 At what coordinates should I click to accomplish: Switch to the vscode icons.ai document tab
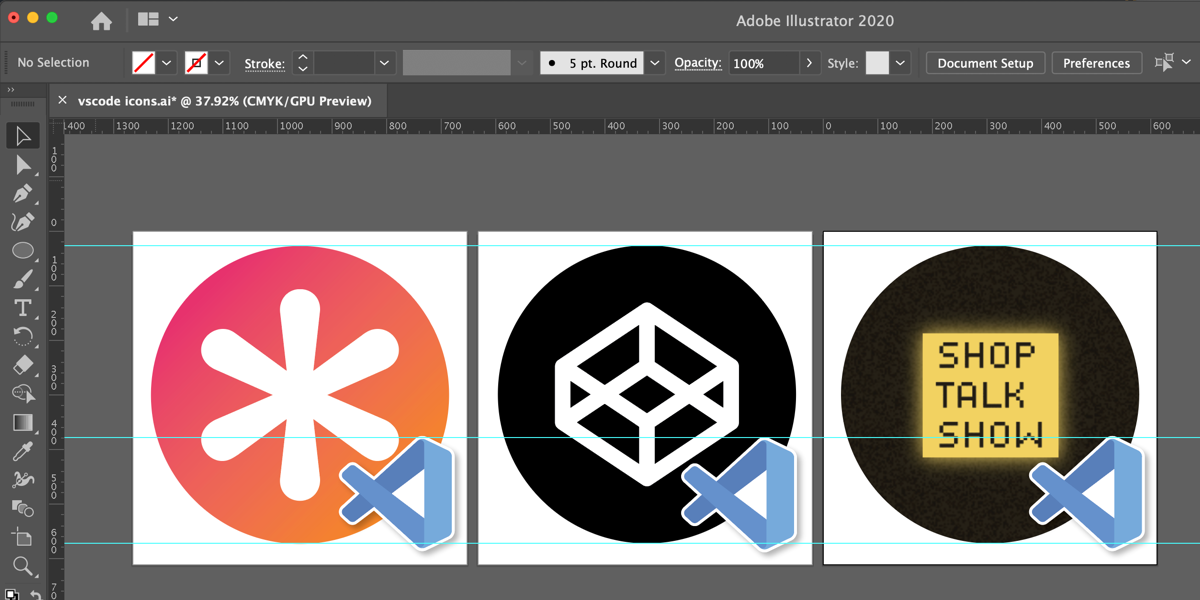click(224, 100)
